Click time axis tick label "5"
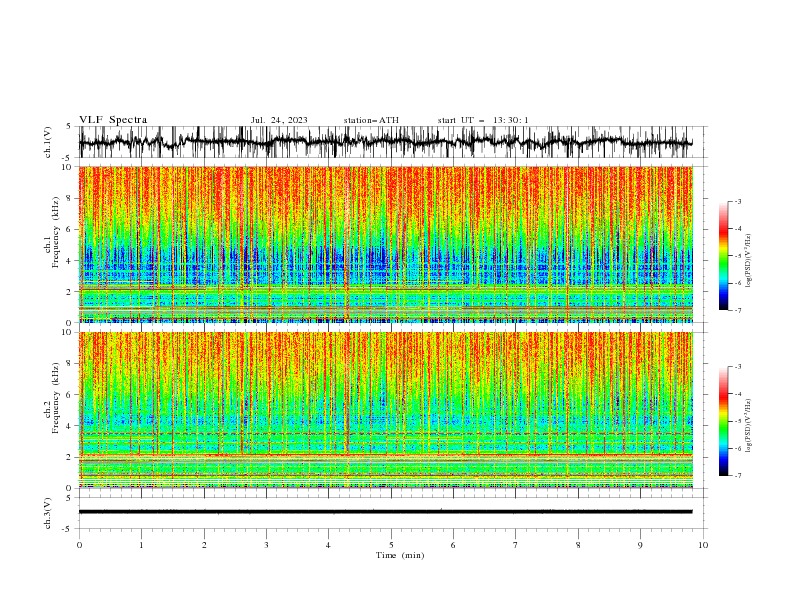 391,545
